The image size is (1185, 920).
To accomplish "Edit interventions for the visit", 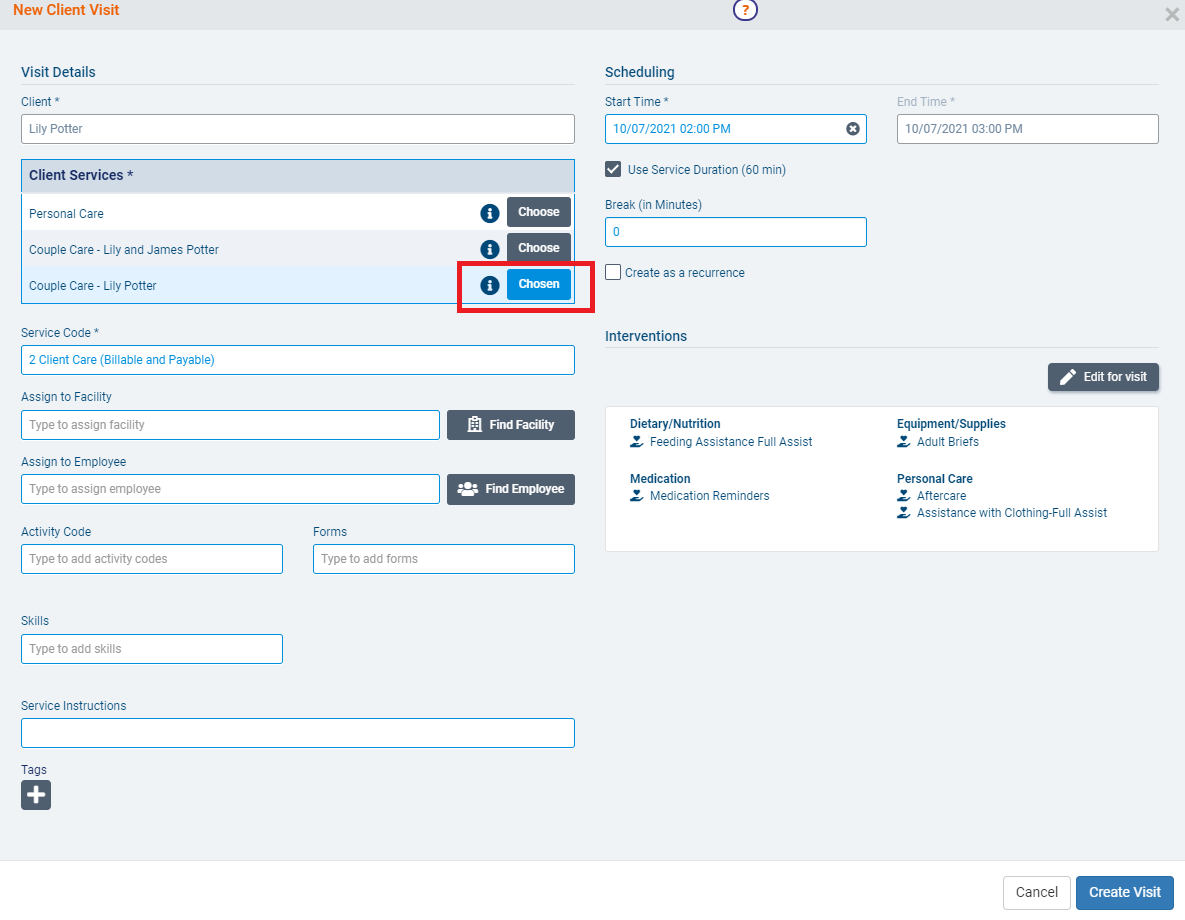I will point(1103,377).
